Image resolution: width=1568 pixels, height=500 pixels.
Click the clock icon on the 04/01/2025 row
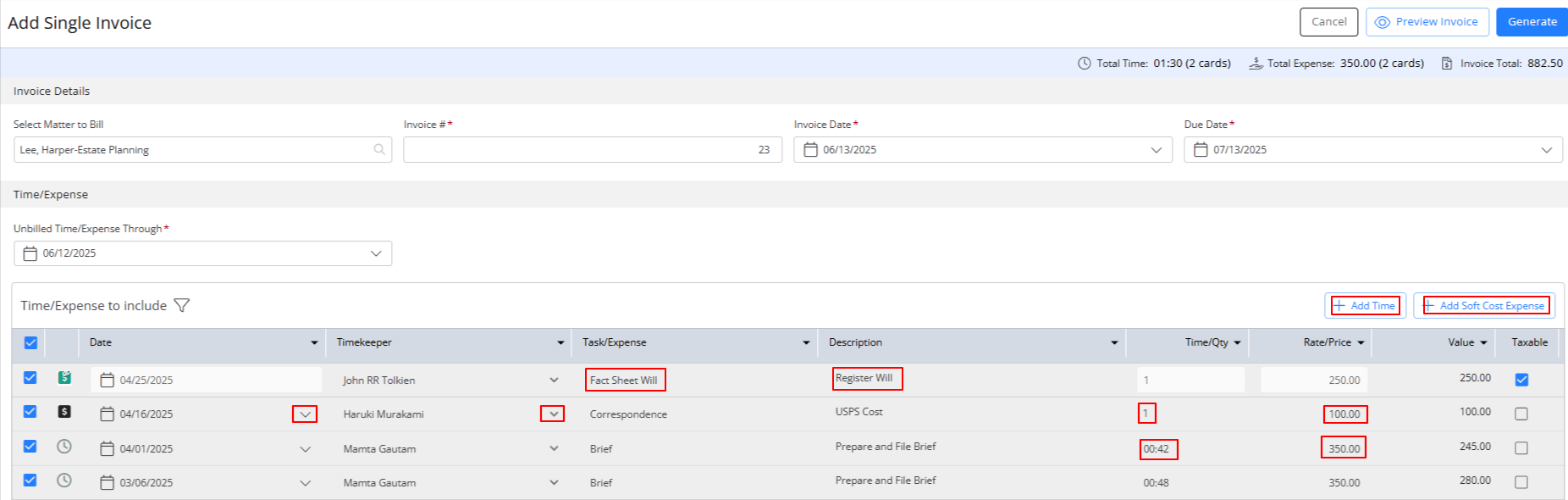[64, 447]
